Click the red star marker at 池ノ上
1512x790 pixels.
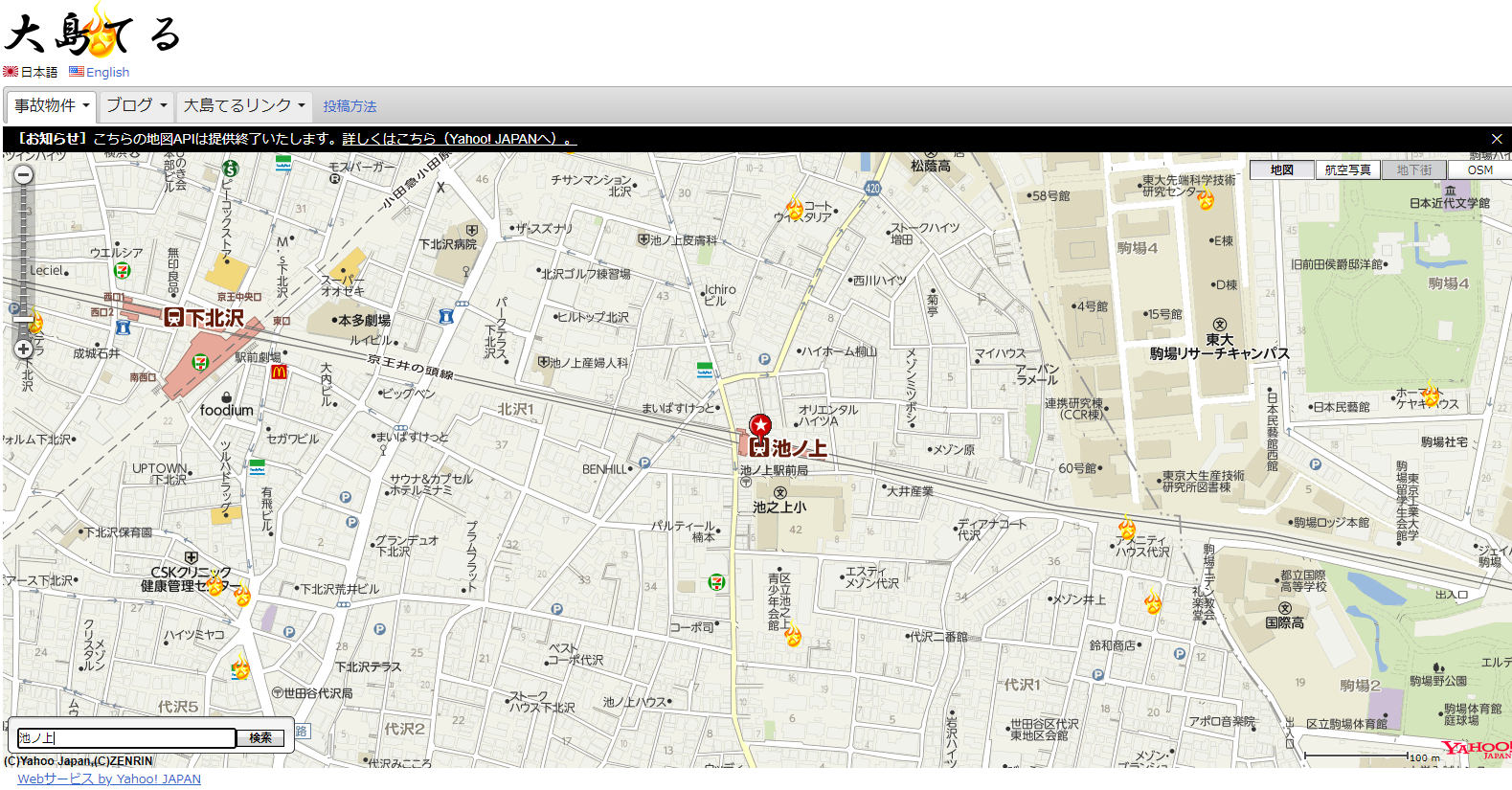(x=760, y=425)
